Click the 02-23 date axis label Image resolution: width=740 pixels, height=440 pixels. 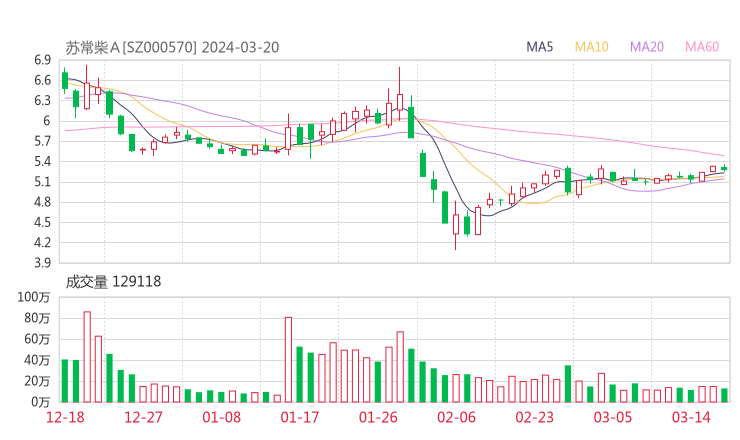(x=534, y=417)
